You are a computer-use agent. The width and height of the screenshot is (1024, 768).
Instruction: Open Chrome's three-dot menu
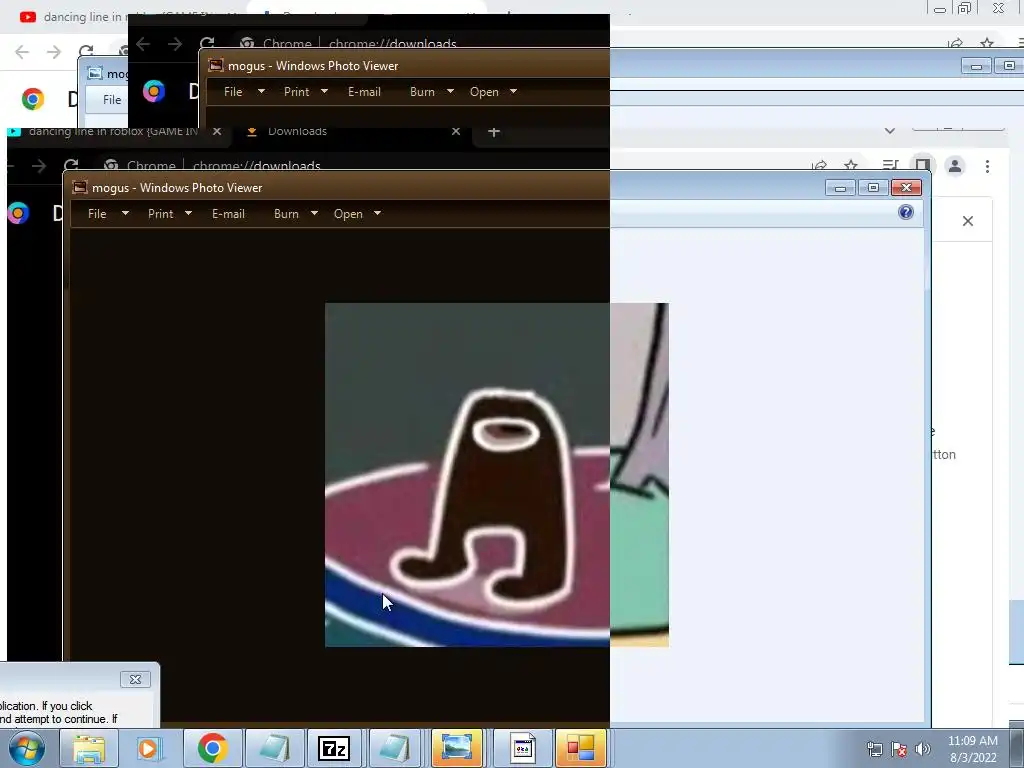click(x=987, y=166)
